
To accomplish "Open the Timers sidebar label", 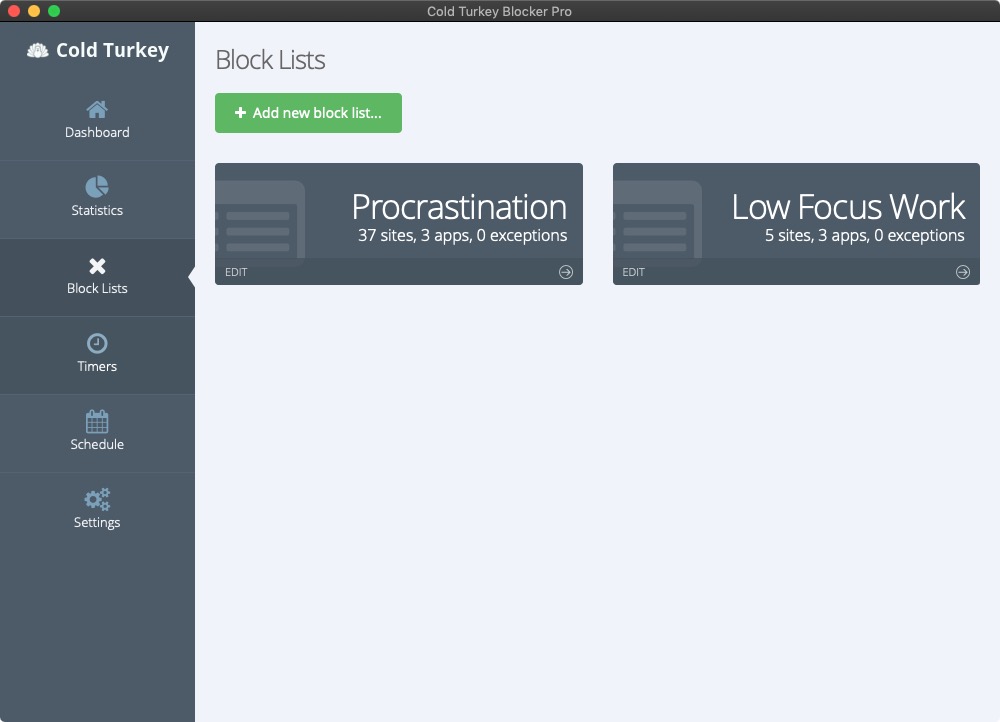I will [97, 366].
